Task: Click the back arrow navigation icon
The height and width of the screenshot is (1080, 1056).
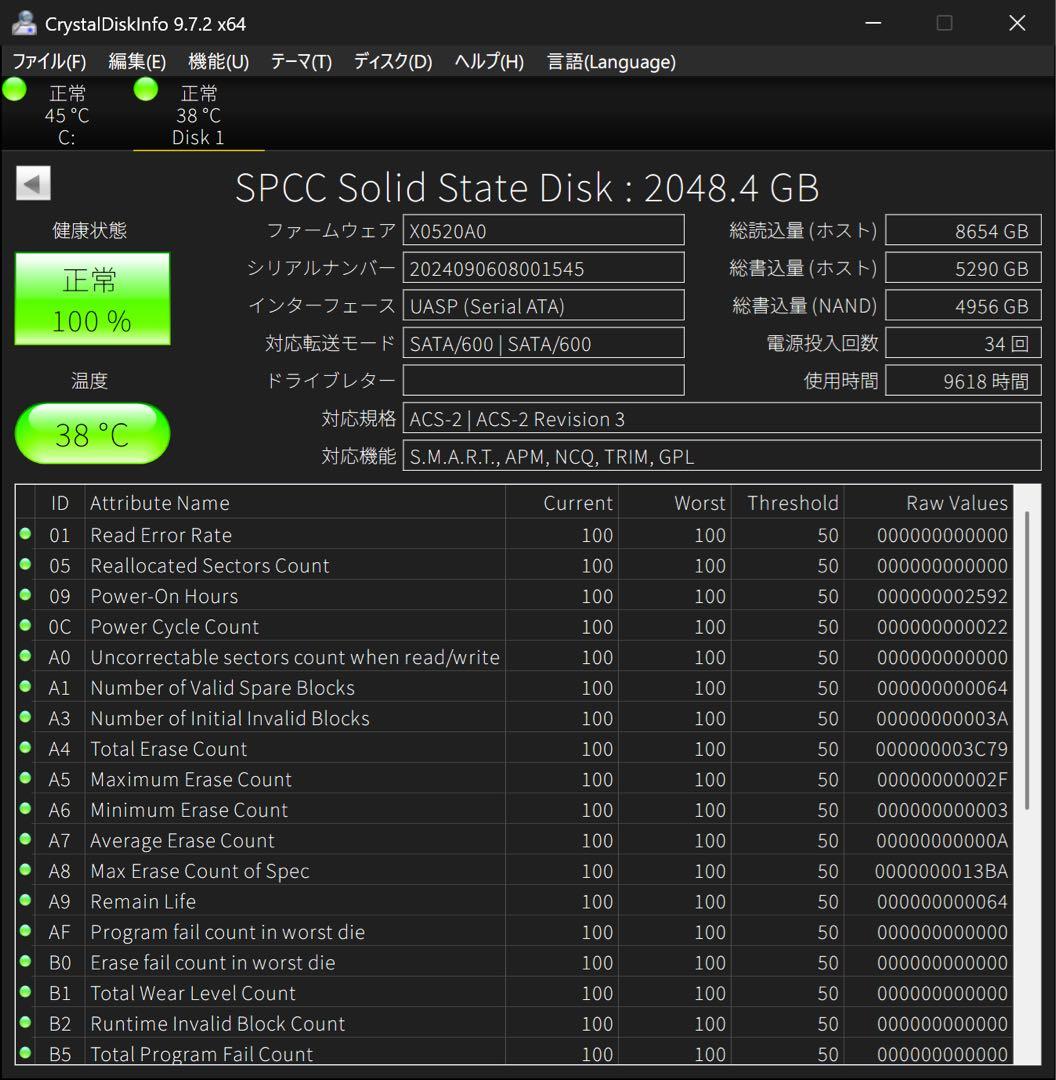Action: pos(33,183)
